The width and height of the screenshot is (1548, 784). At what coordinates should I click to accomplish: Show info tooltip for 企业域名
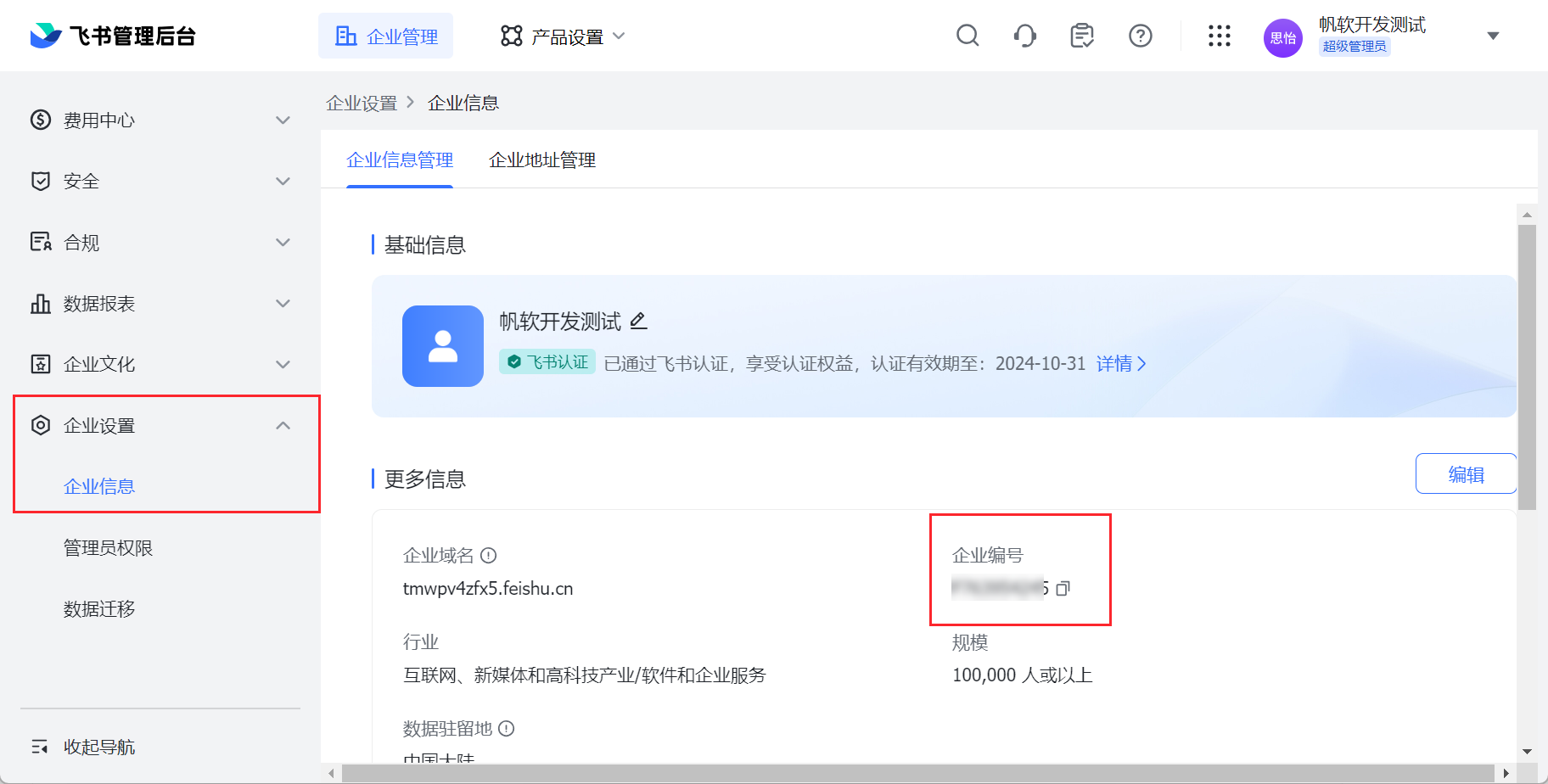point(488,556)
